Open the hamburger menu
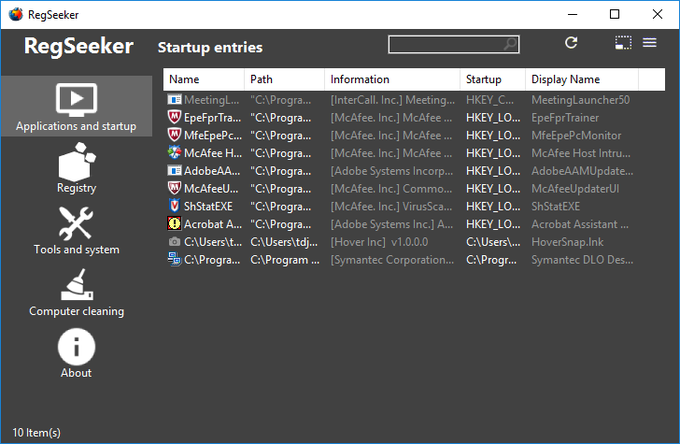680x444 pixels. tap(649, 42)
